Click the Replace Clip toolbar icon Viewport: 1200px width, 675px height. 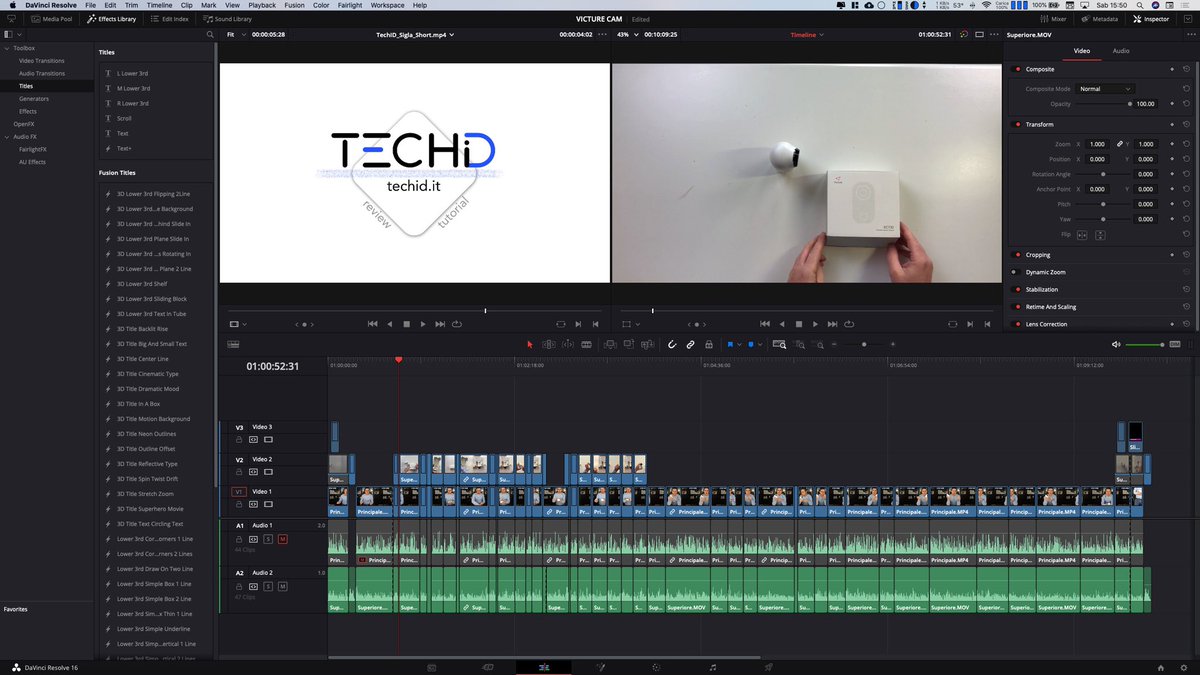[x=647, y=344]
